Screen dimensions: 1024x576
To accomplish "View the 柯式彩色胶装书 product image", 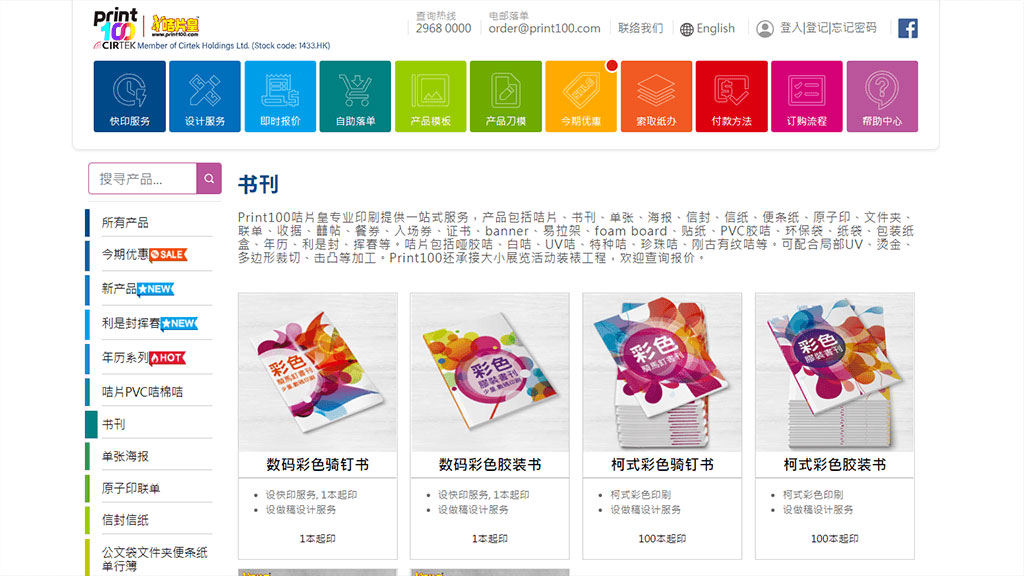I will coord(834,372).
